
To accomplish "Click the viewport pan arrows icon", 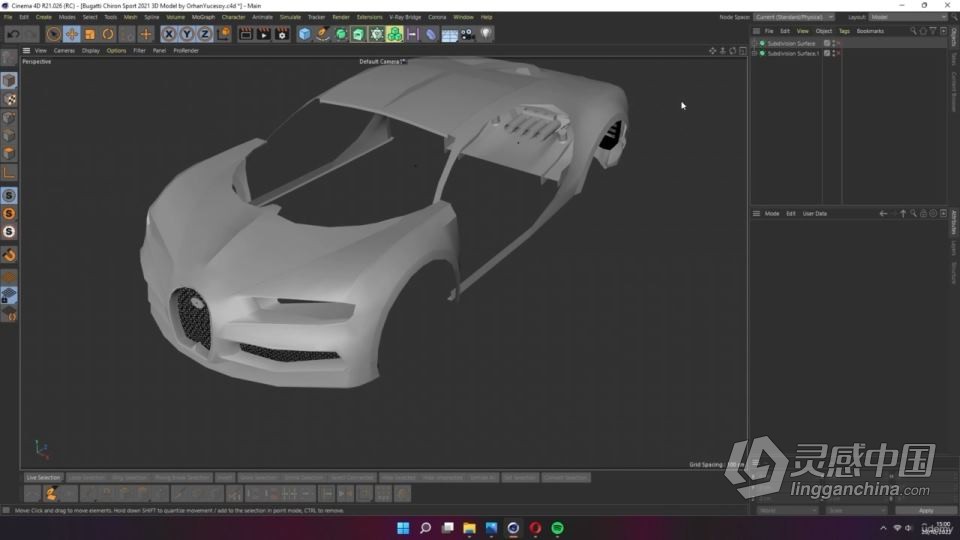I will point(713,51).
